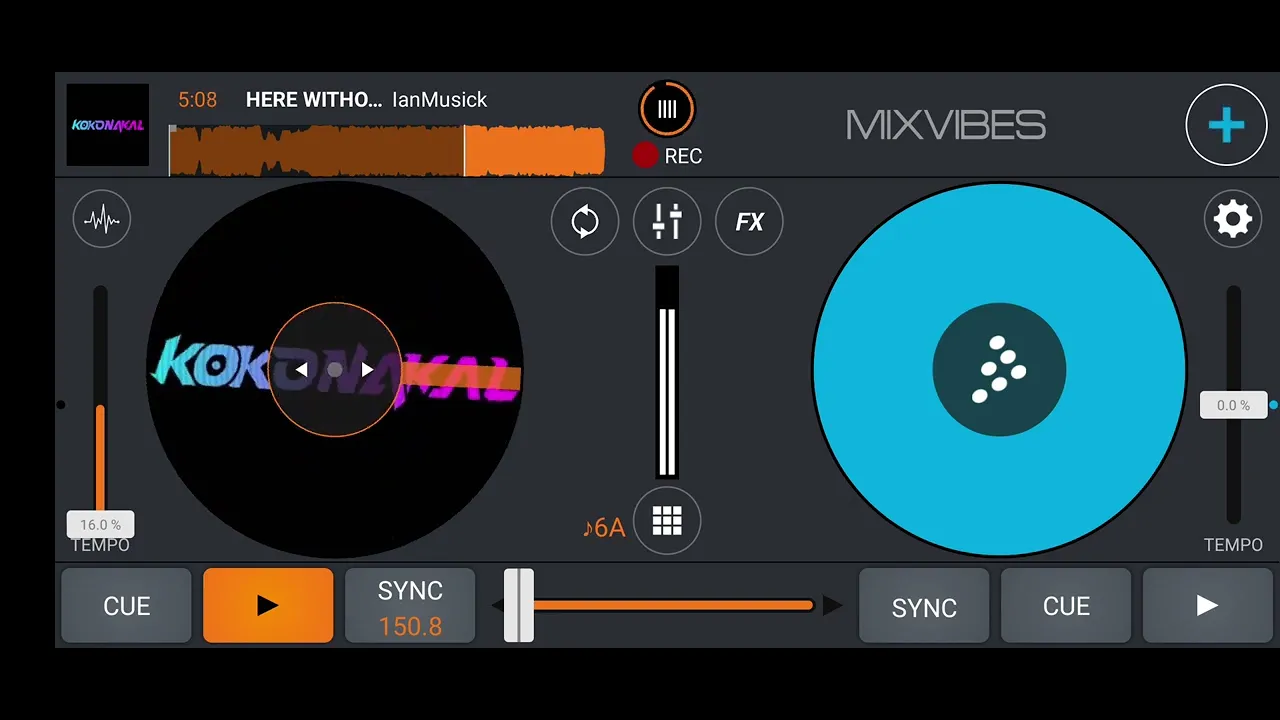Open the FX effects panel

(x=749, y=221)
